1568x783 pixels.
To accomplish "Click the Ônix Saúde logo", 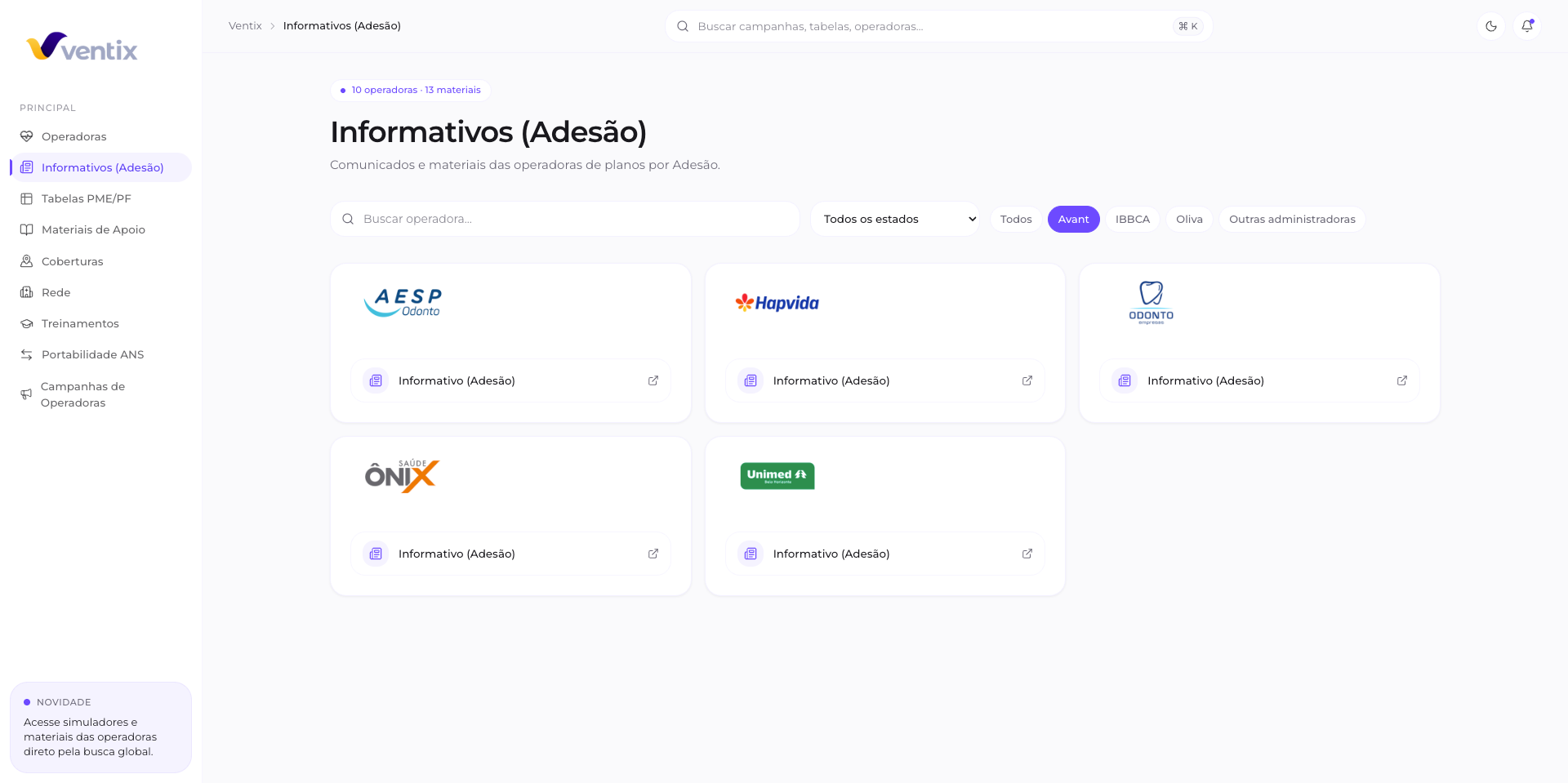I will (402, 475).
